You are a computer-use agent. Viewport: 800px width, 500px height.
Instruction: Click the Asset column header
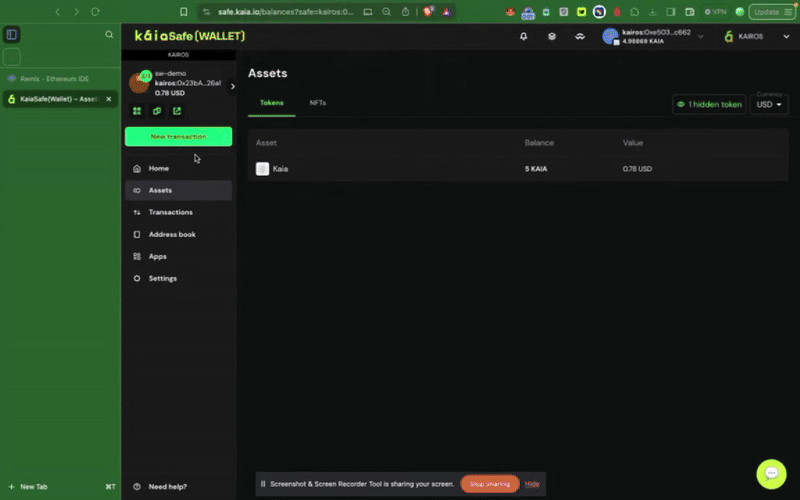(266, 143)
